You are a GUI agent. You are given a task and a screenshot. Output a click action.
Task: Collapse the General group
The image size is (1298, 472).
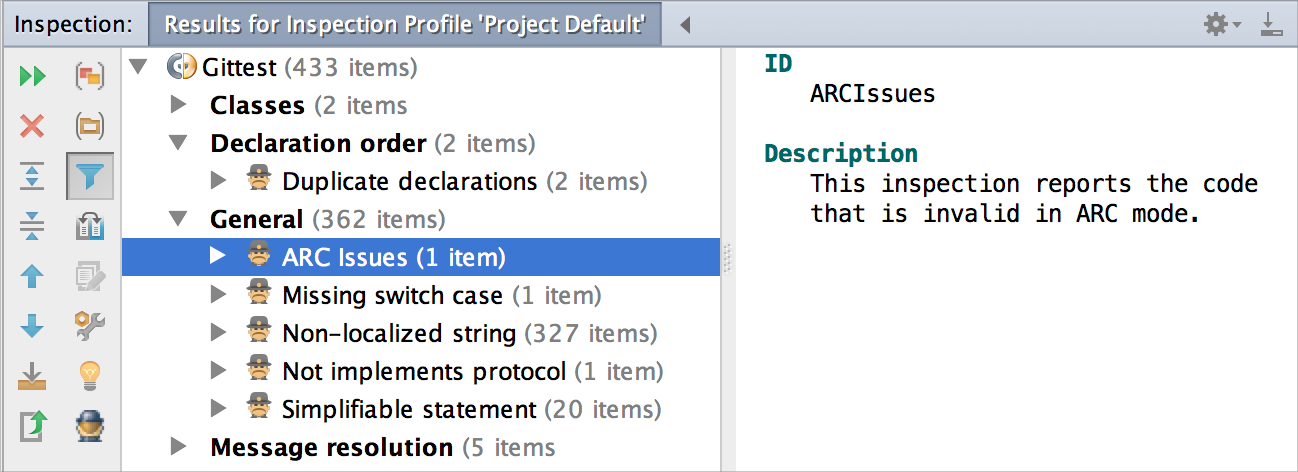click(178, 219)
